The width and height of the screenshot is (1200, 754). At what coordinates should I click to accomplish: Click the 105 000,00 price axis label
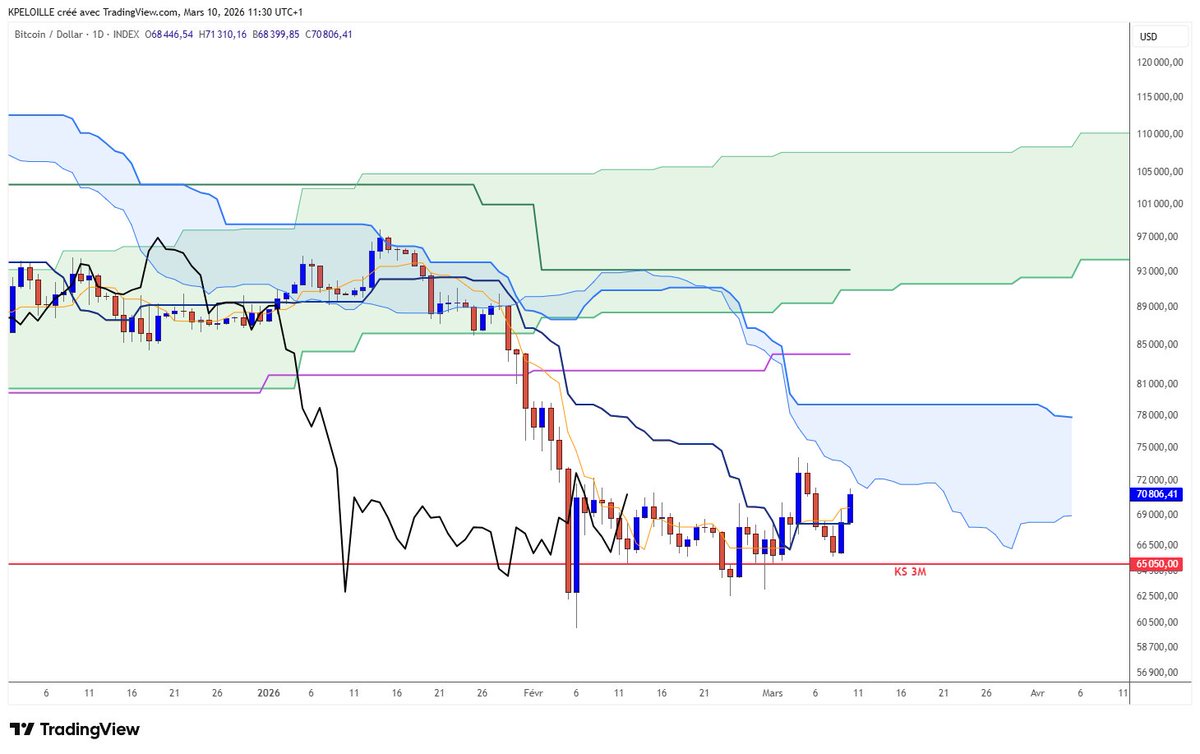1158,172
